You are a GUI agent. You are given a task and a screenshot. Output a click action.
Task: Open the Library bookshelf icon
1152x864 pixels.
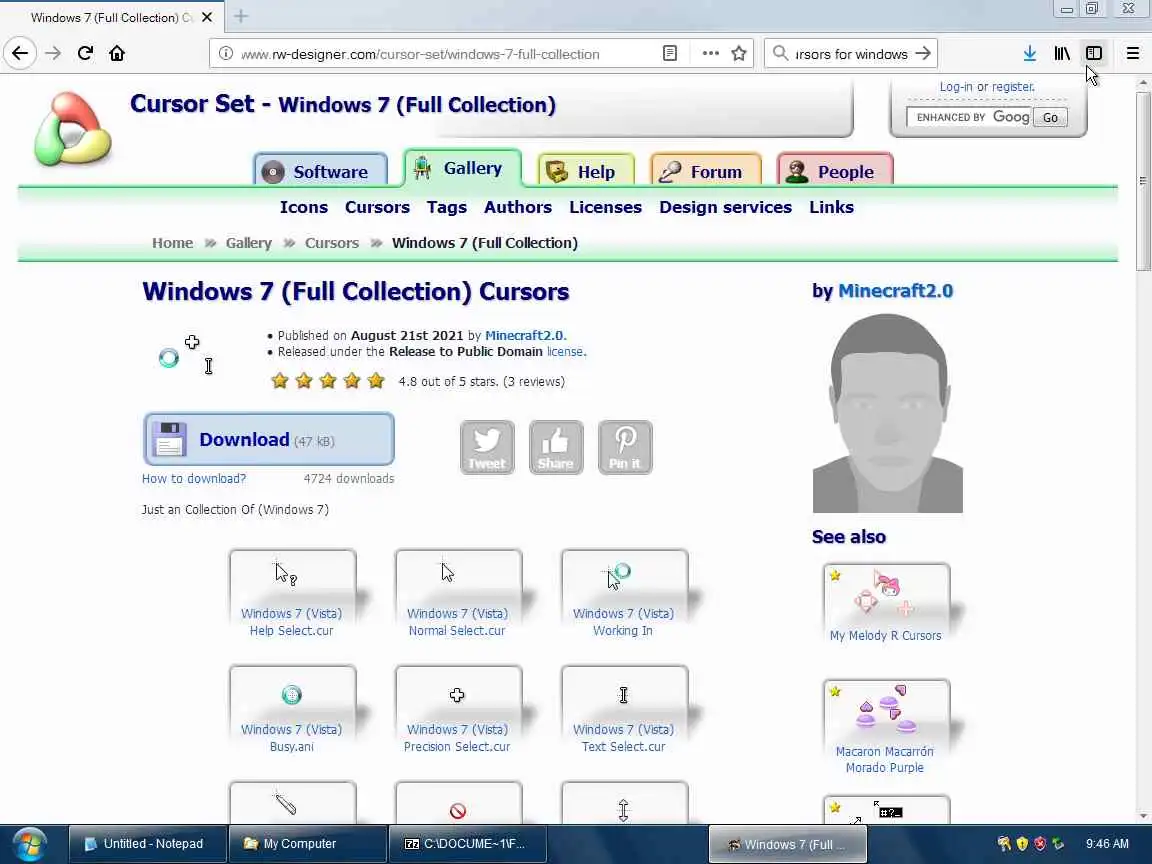pyautogui.click(x=1062, y=54)
